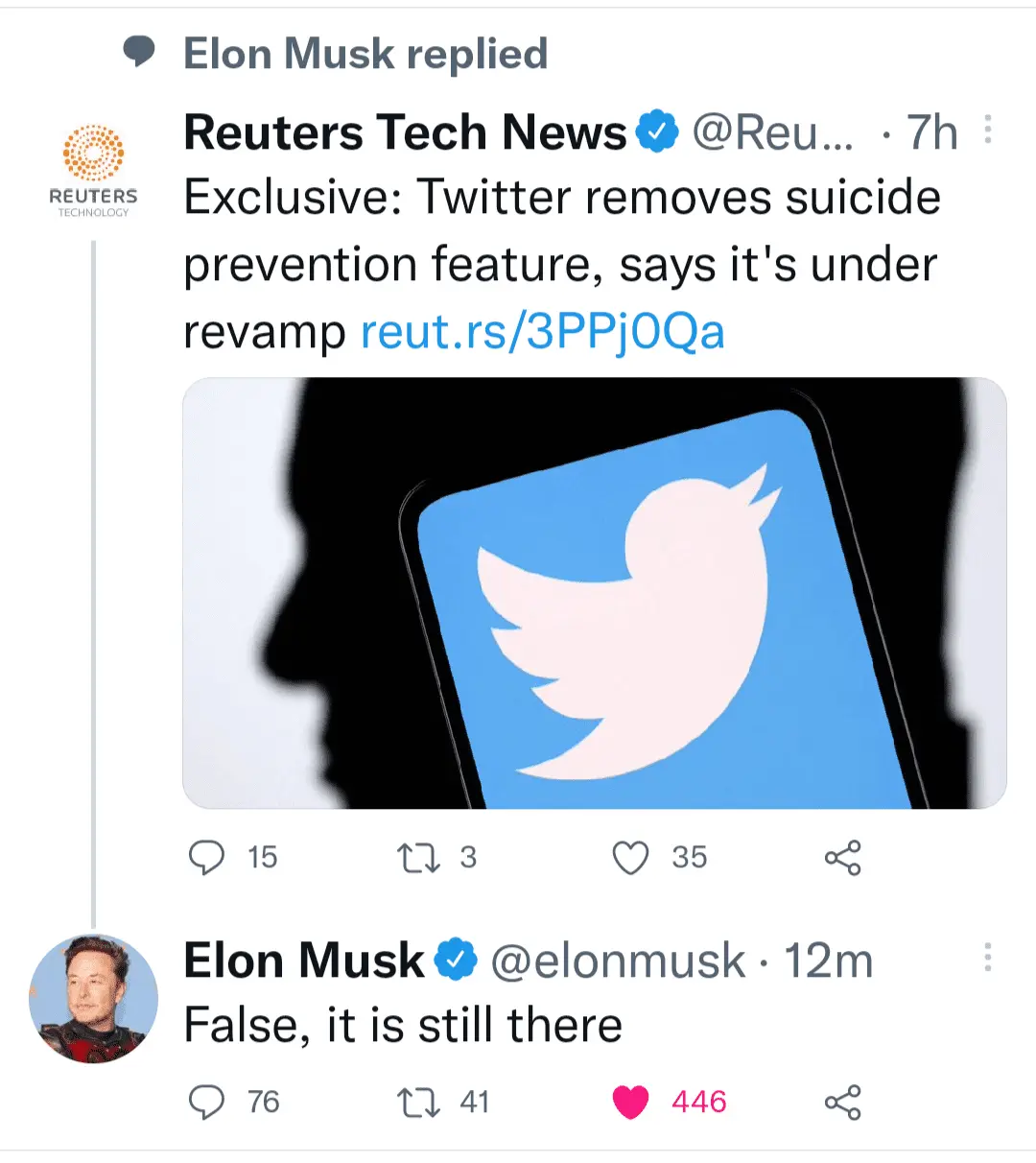Open the share icon on Elon Musk's tweet
Screen dimensions: 1036x1163
[843, 1101]
